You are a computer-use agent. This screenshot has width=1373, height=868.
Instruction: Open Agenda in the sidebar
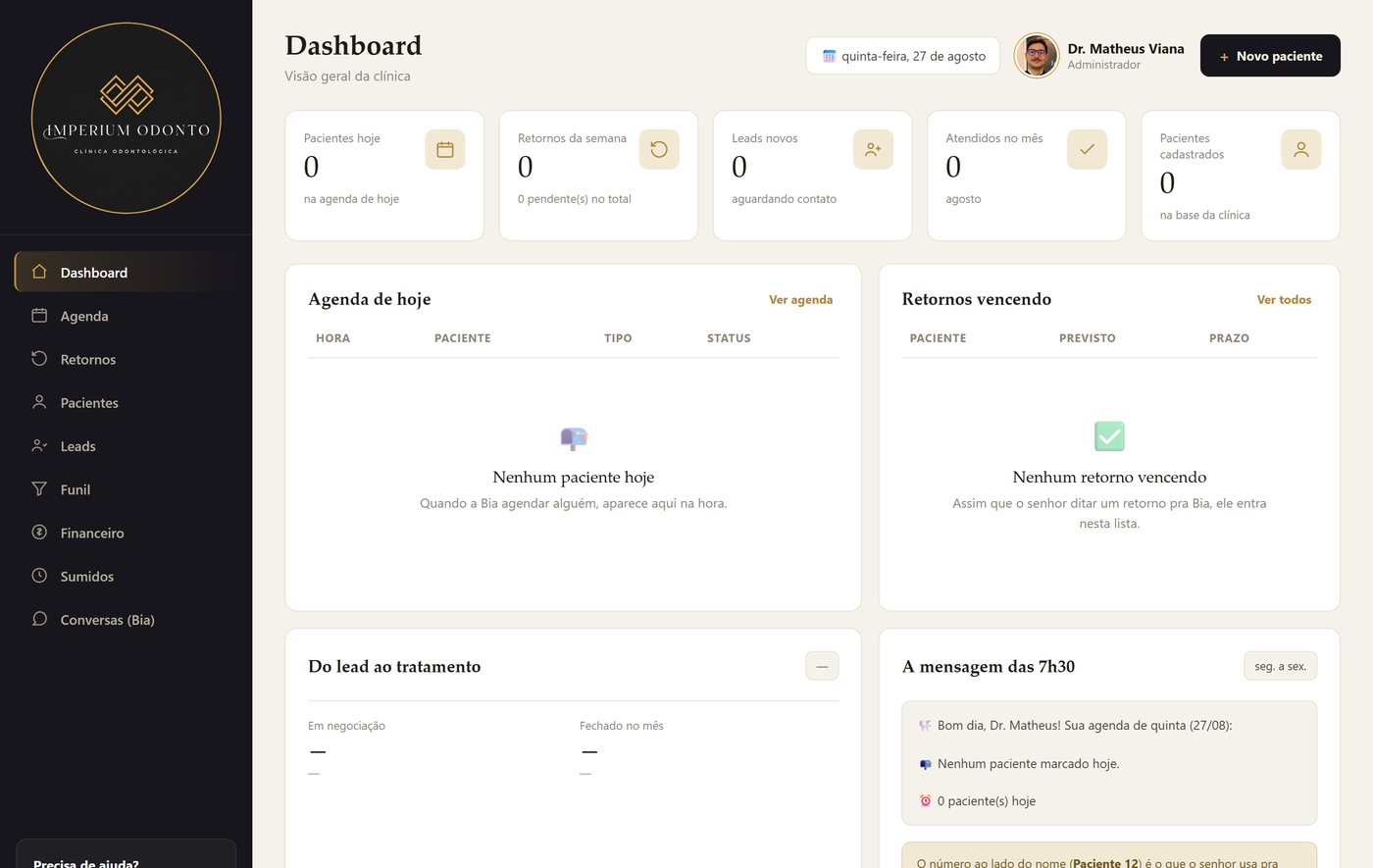tap(126, 316)
